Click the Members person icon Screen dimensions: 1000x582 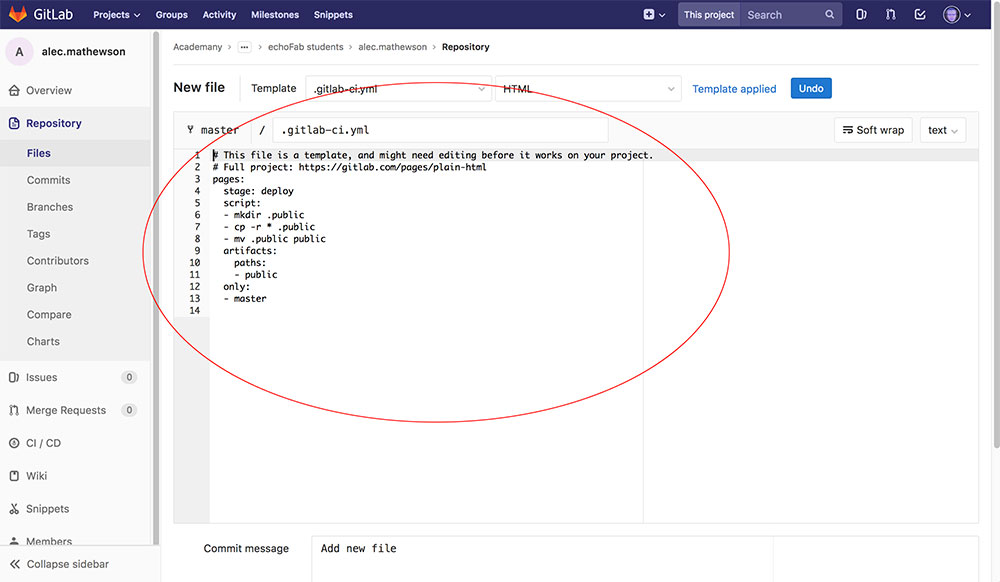(14, 541)
